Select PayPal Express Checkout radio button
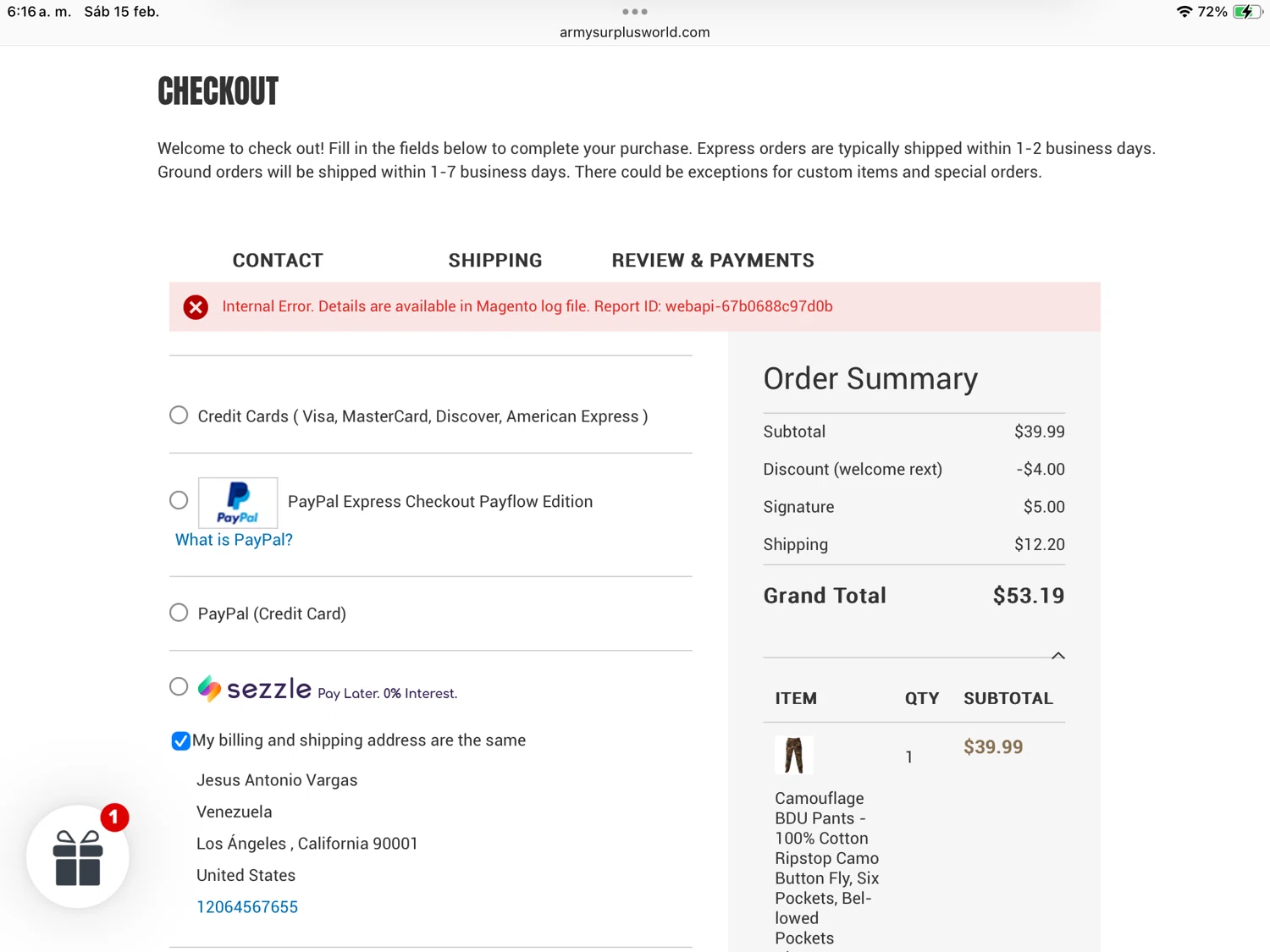This screenshot has width=1270, height=952. tap(179, 501)
